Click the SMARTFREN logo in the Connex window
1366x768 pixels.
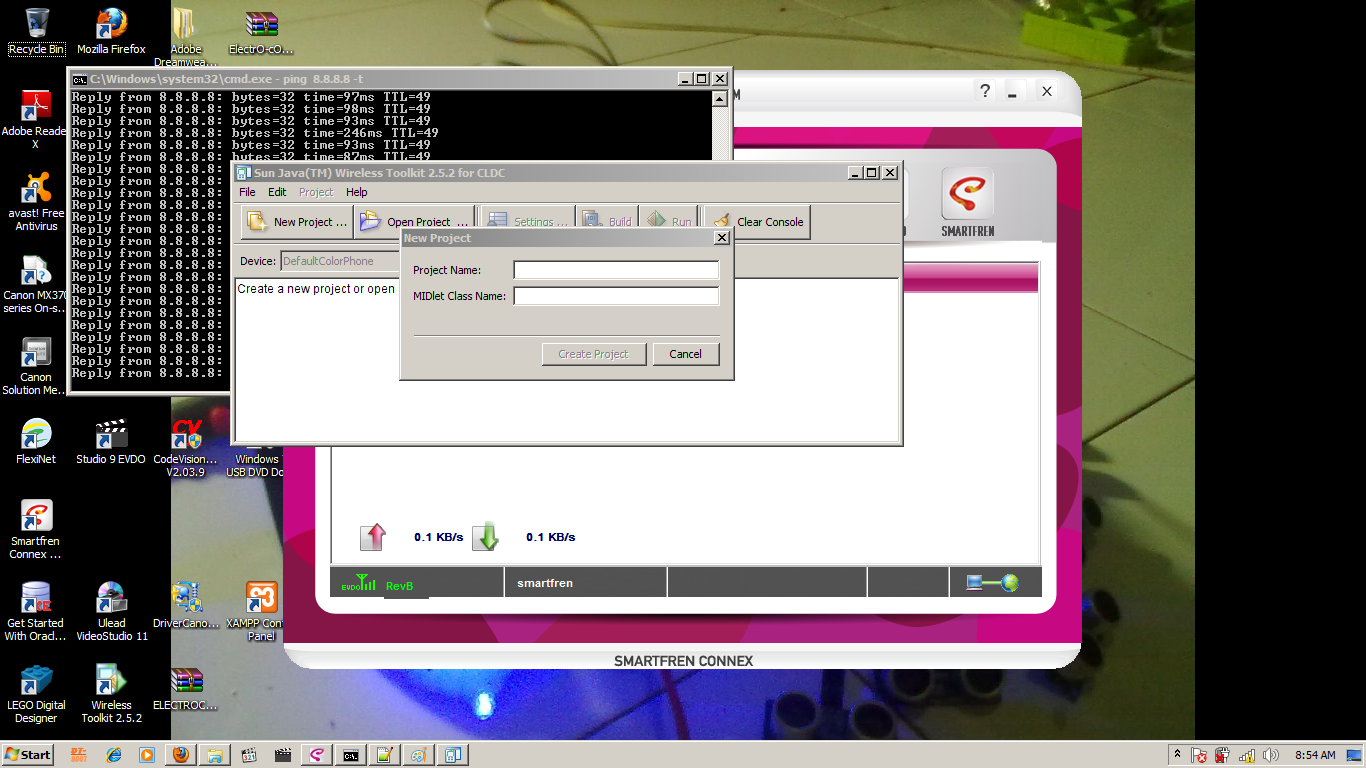coord(967,201)
